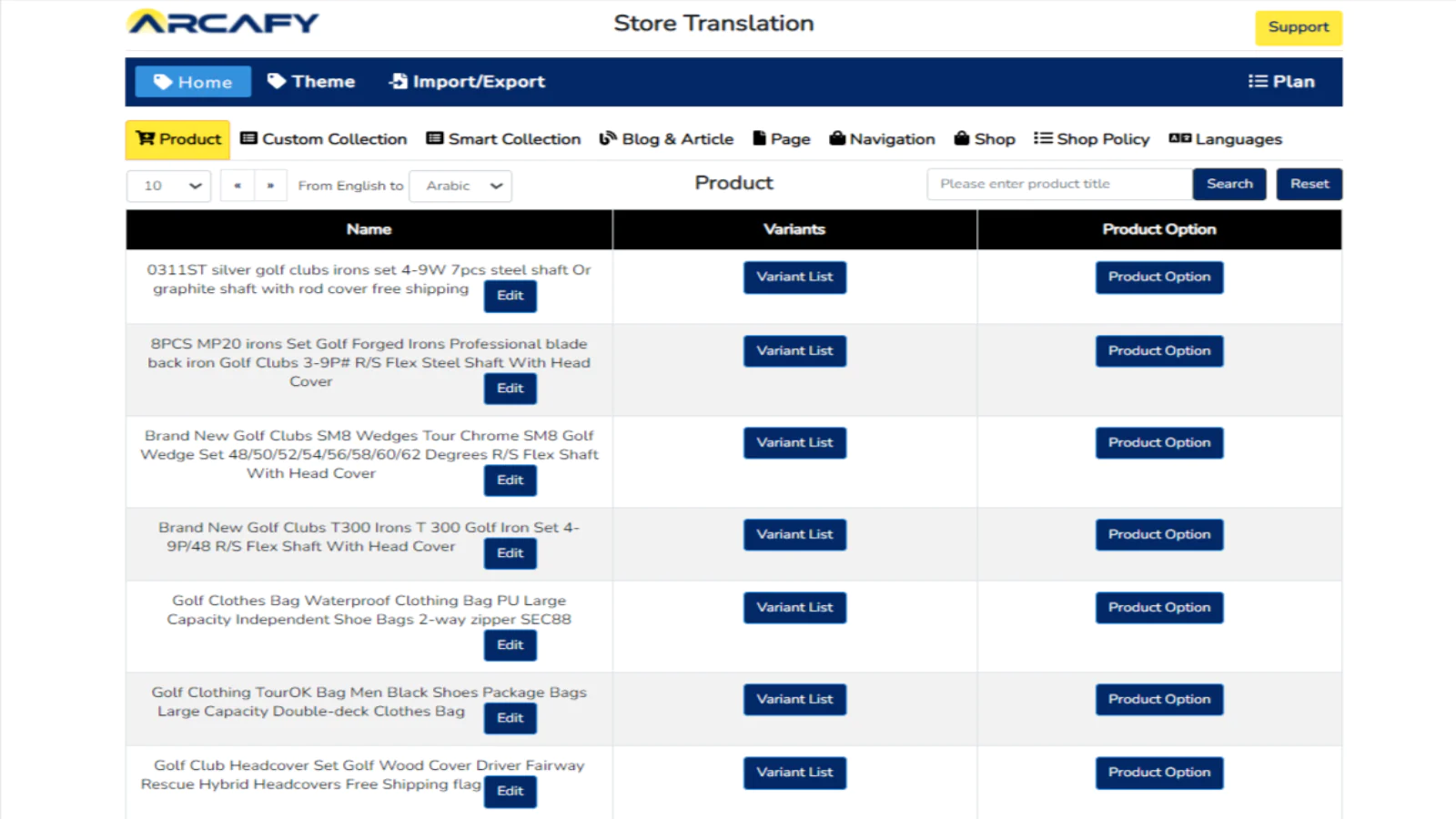This screenshot has height=819, width=1456.
Task: Open the Languages tab
Action: [1226, 139]
